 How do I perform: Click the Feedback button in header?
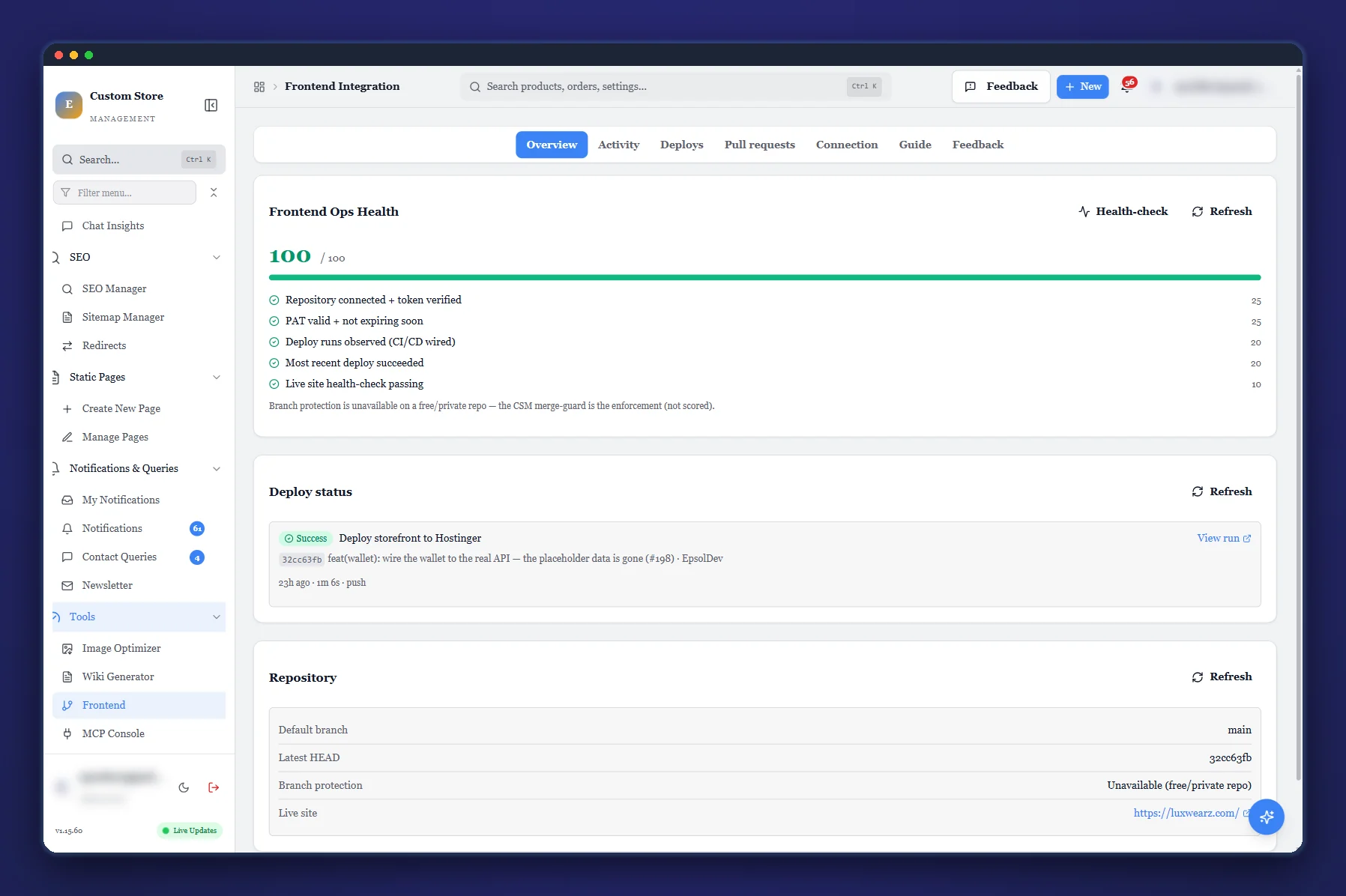pos(1001,87)
